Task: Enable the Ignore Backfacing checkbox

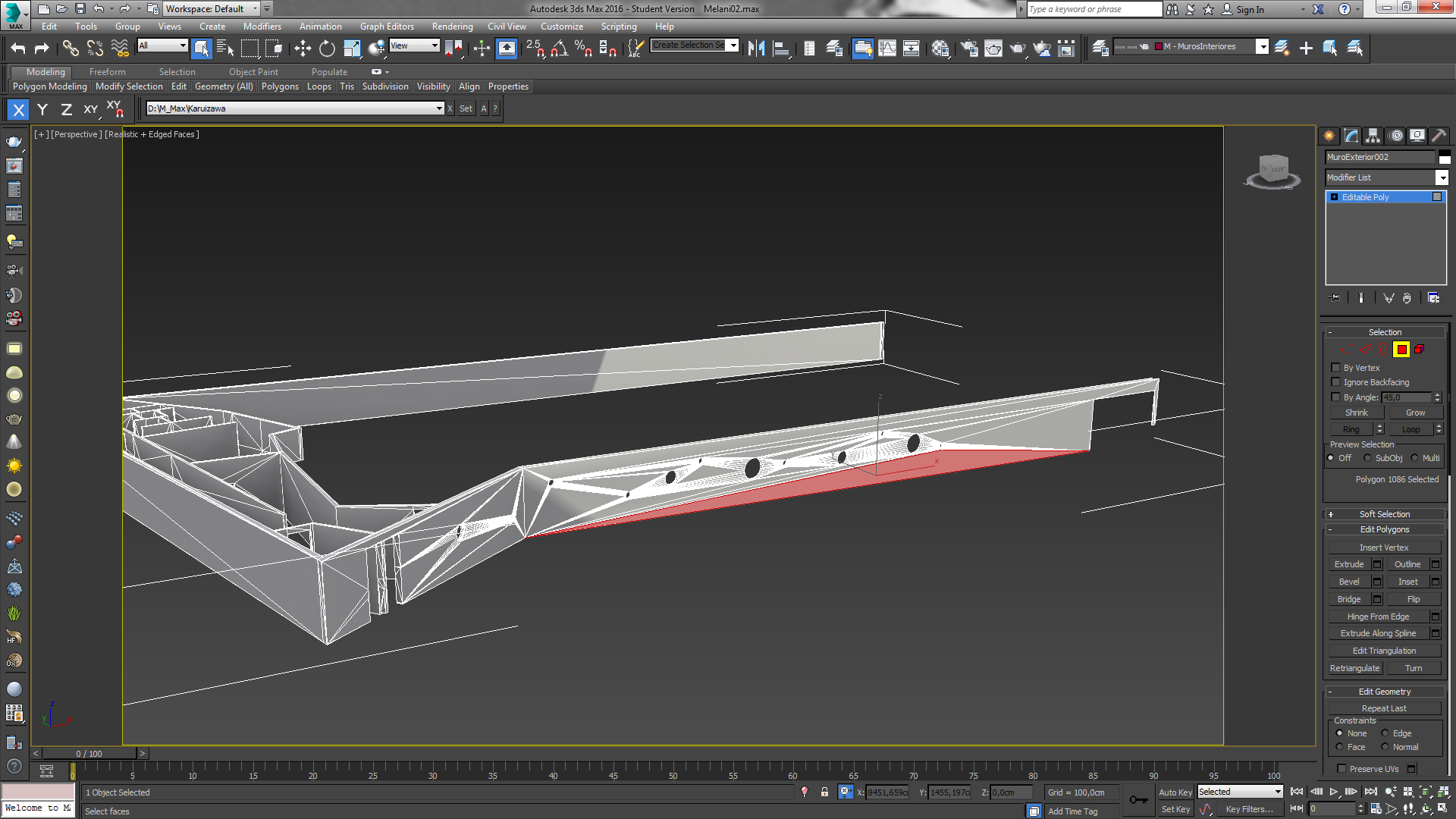Action: [x=1336, y=382]
